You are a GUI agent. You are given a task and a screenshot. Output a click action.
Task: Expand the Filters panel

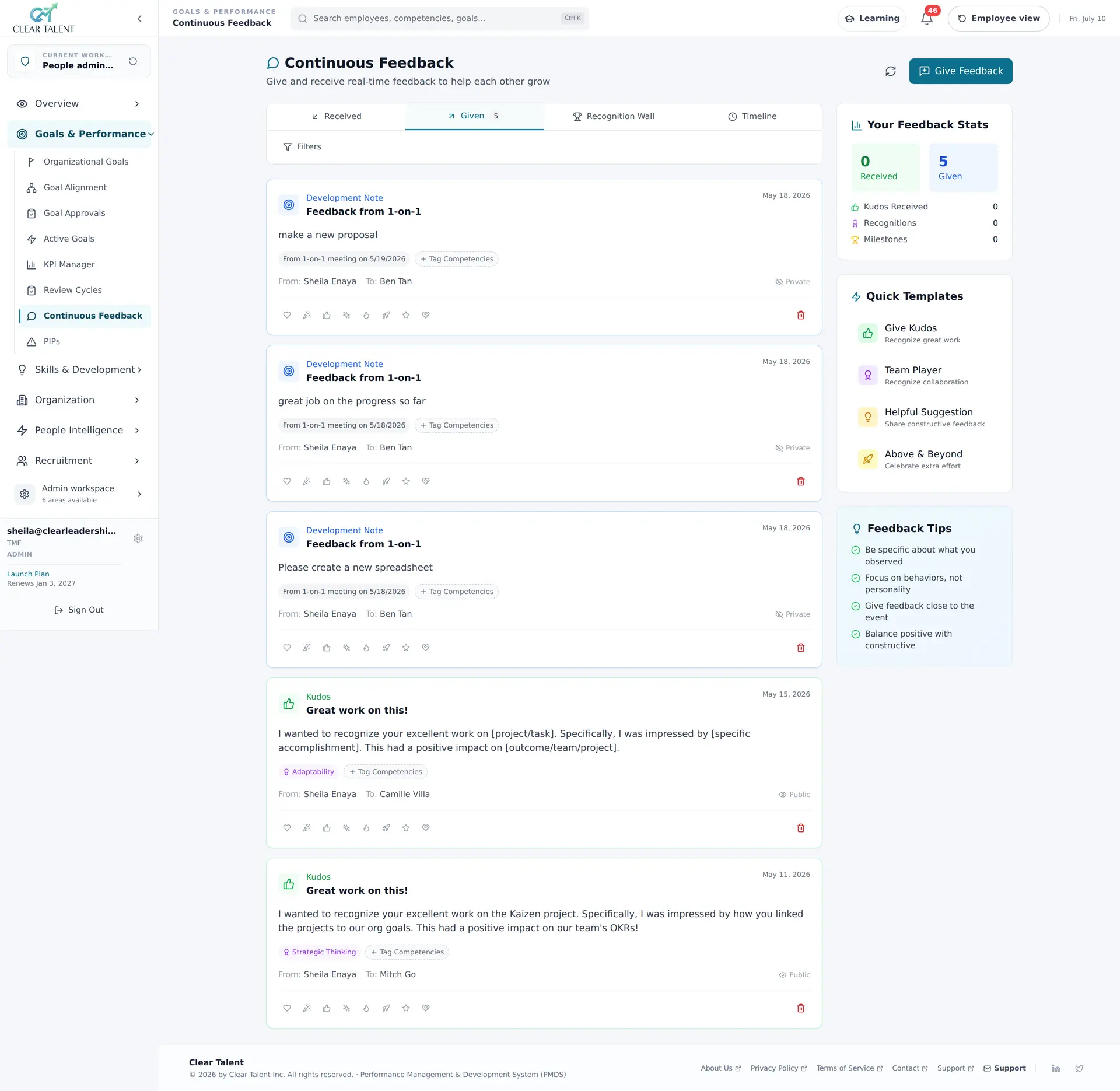tap(302, 147)
